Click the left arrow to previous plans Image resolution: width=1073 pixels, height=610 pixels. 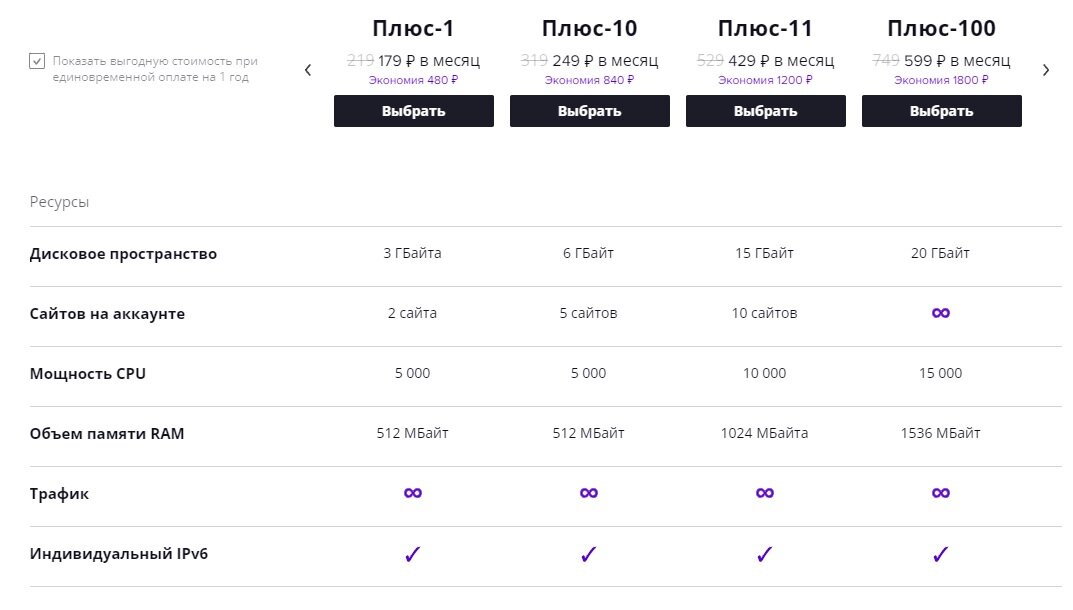click(x=308, y=70)
